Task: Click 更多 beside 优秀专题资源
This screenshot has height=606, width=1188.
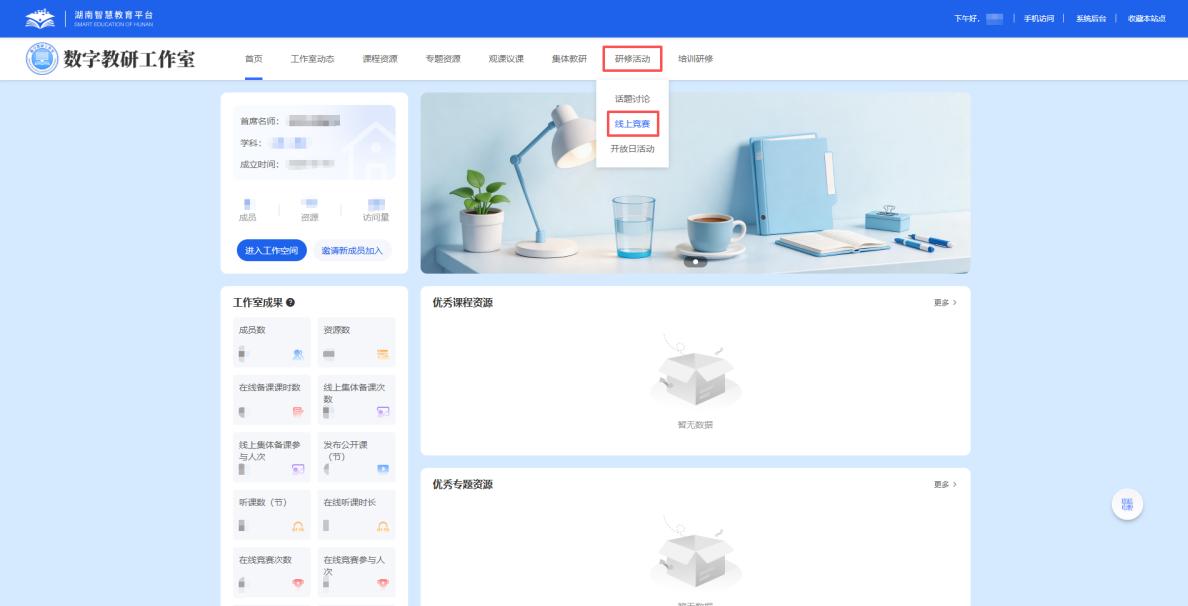Action: point(945,484)
